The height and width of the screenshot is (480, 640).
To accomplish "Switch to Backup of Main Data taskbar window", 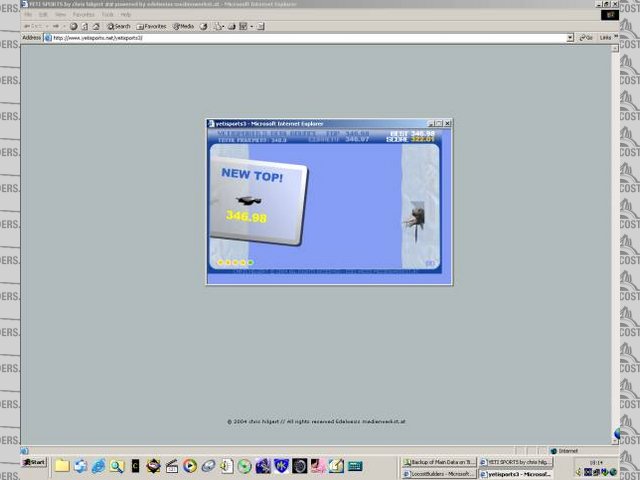I will [438, 462].
